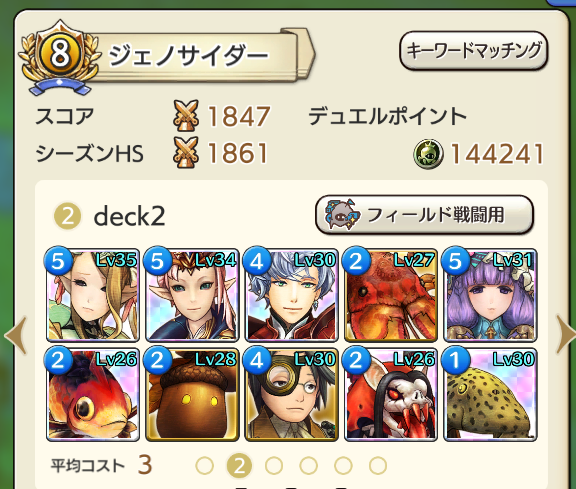Select the purple-haired girl Lv31 card
This screenshot has height=489, width=576.
coord(490,295)
